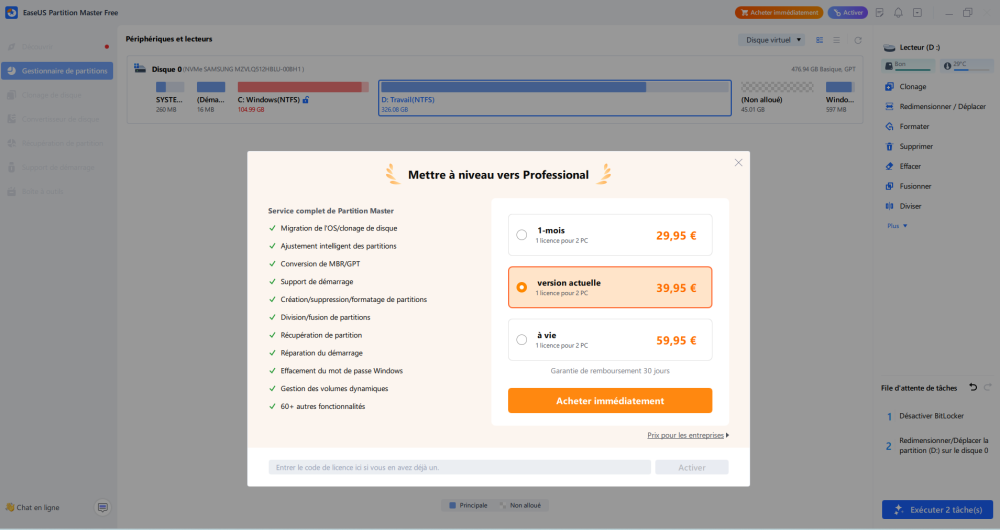Open the Disque virtuel dropdown
The height and width of the screenshot is (530, 1000).
click(772, 40)
